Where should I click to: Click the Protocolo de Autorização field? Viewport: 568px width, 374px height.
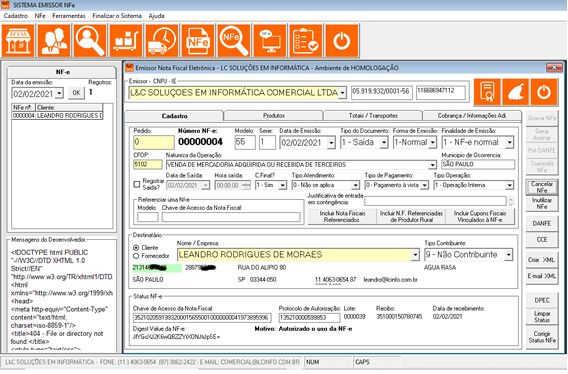click(309, 317)
